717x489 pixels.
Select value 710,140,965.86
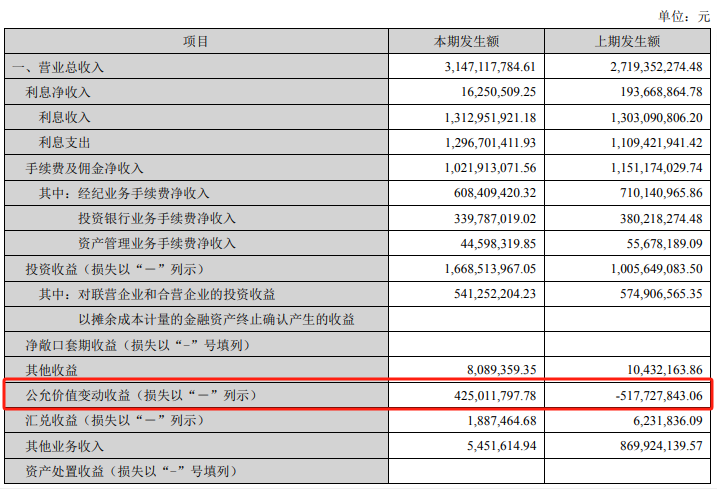pos(661,193)
